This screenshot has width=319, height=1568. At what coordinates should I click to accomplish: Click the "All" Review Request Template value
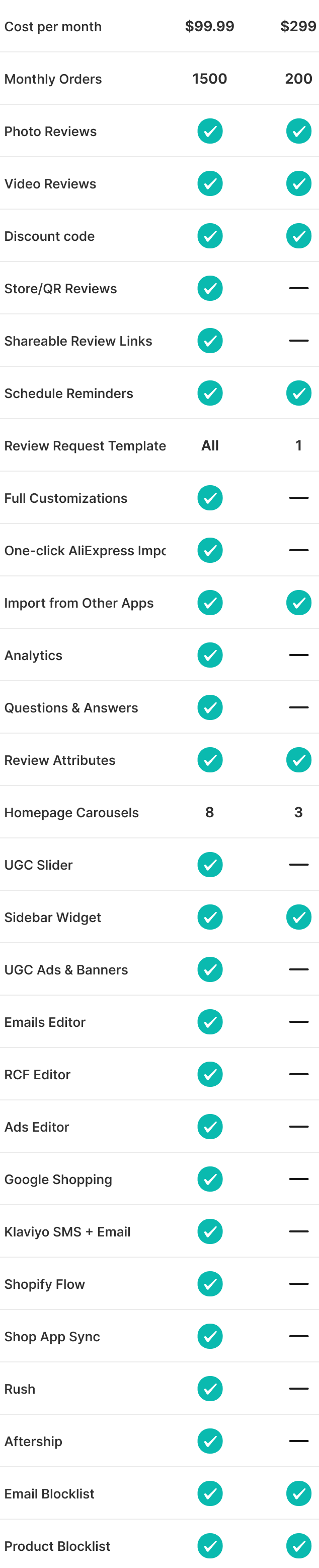[x=210, y=445]
